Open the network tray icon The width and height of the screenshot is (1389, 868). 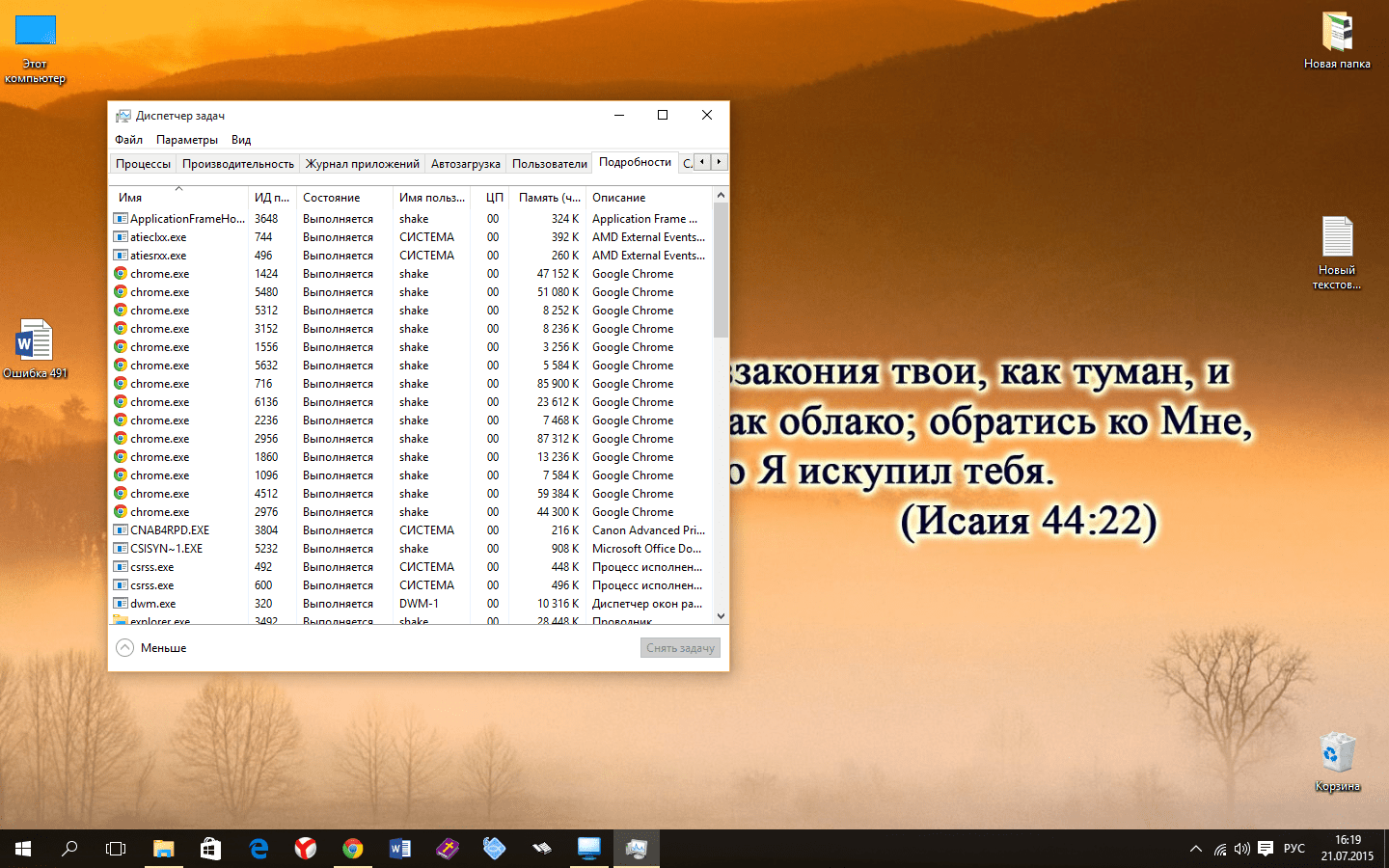[1220, 849]
